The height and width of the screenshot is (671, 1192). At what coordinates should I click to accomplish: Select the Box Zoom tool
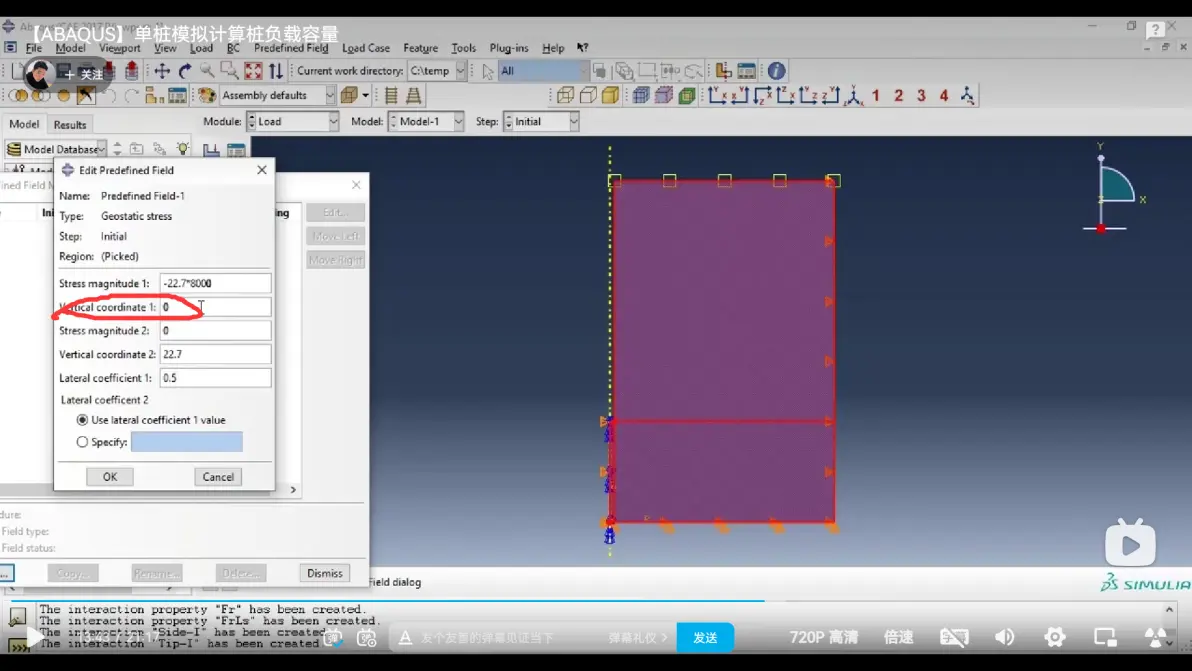click(x=230, y=71)
